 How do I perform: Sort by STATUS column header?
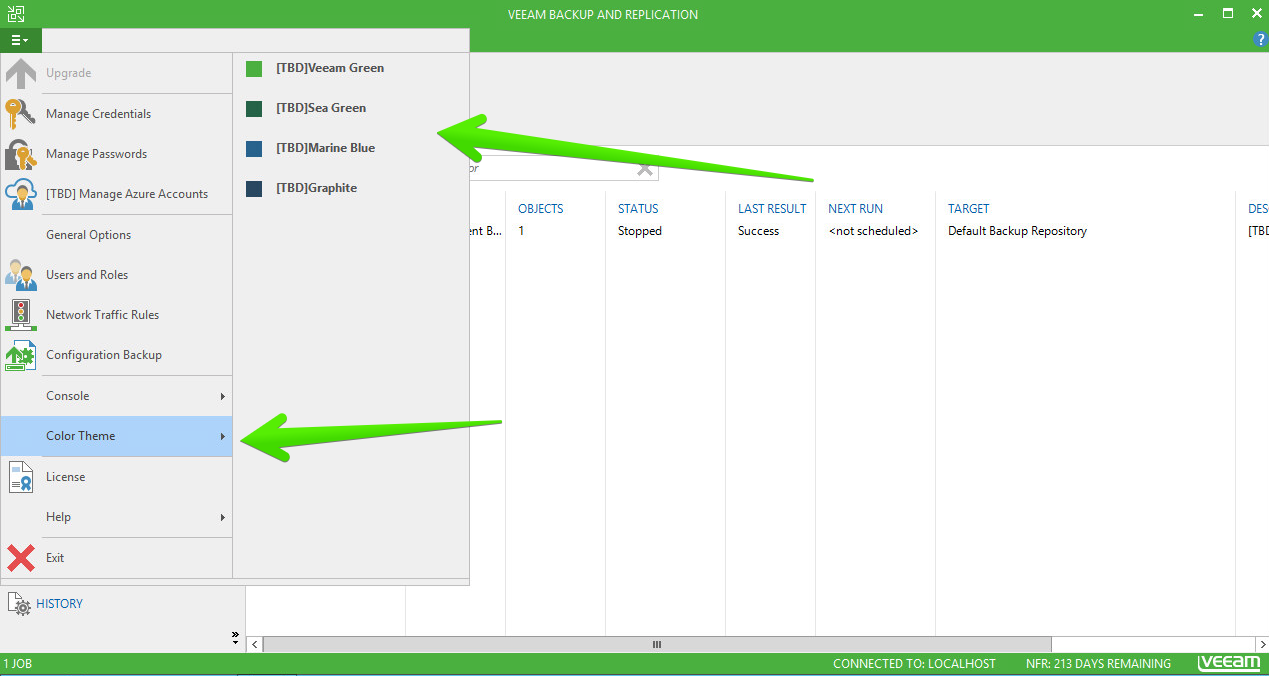(638, 209)
